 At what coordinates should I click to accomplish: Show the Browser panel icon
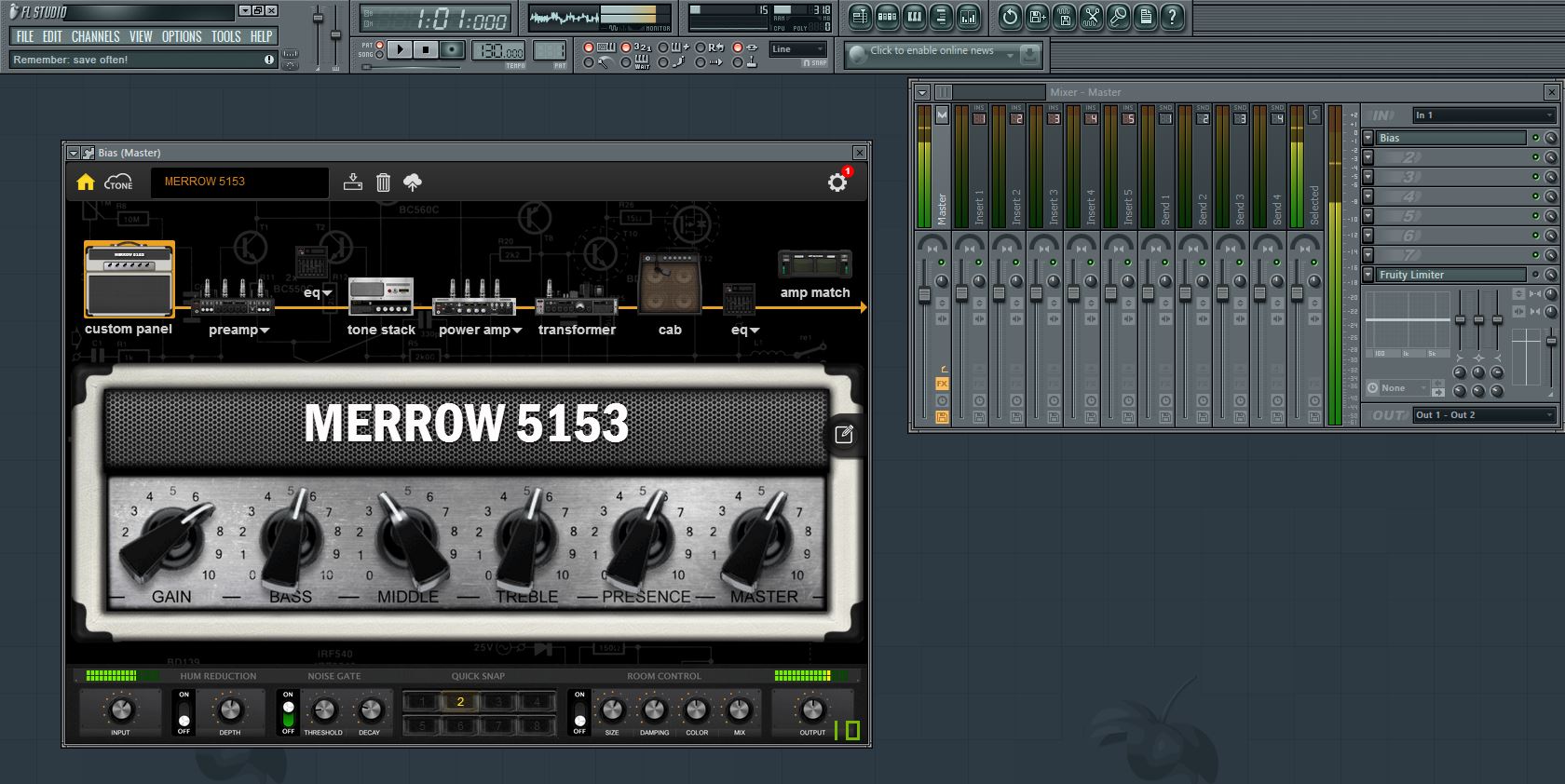tap(941, 16)
